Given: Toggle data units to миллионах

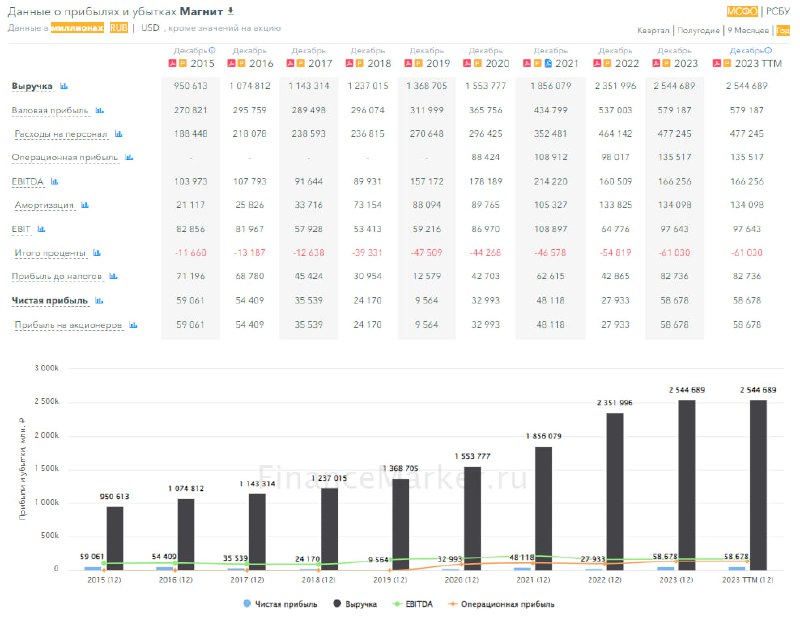Looking at the screenshot, I should pyautogui.click(x=77, y=28).
